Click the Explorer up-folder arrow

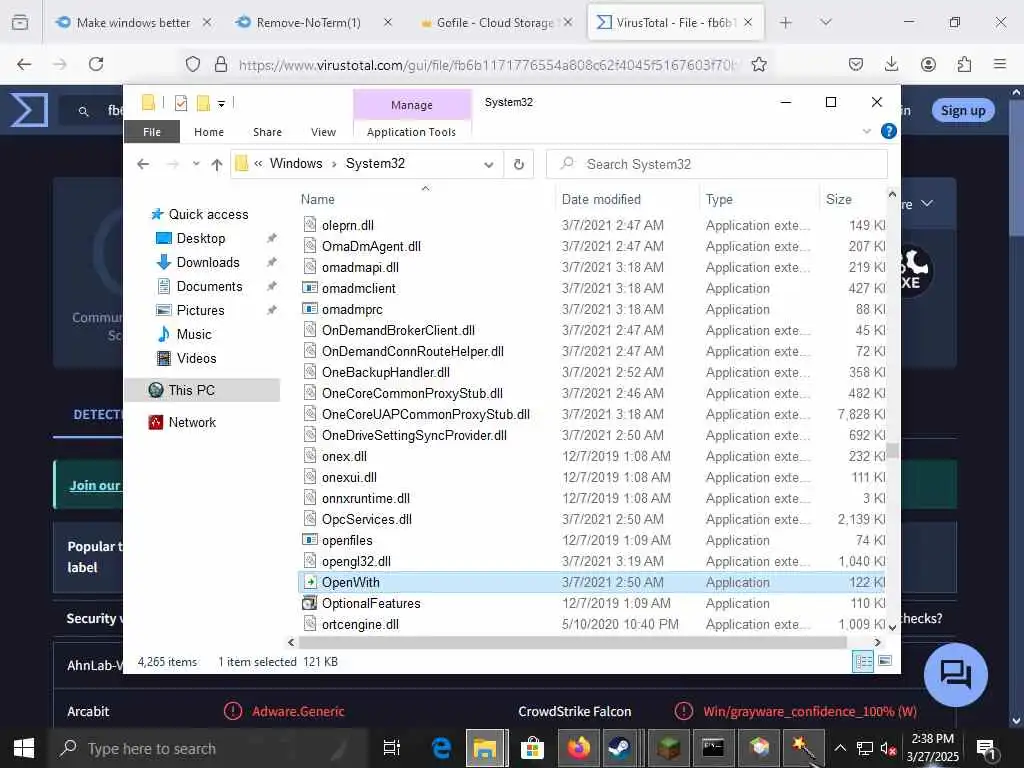[x=217, y=165]
